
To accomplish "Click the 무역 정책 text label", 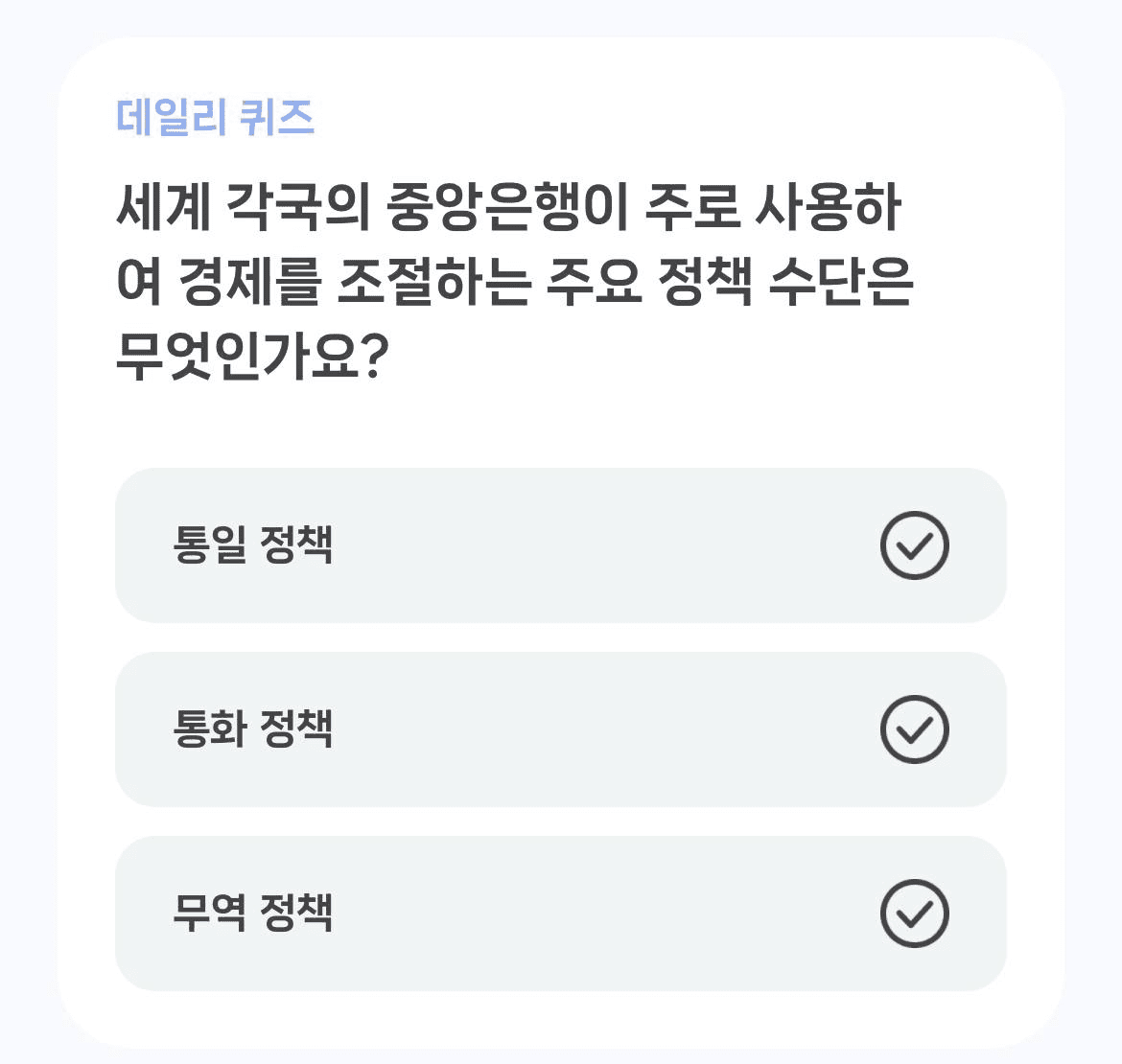I will click(252, 914).
